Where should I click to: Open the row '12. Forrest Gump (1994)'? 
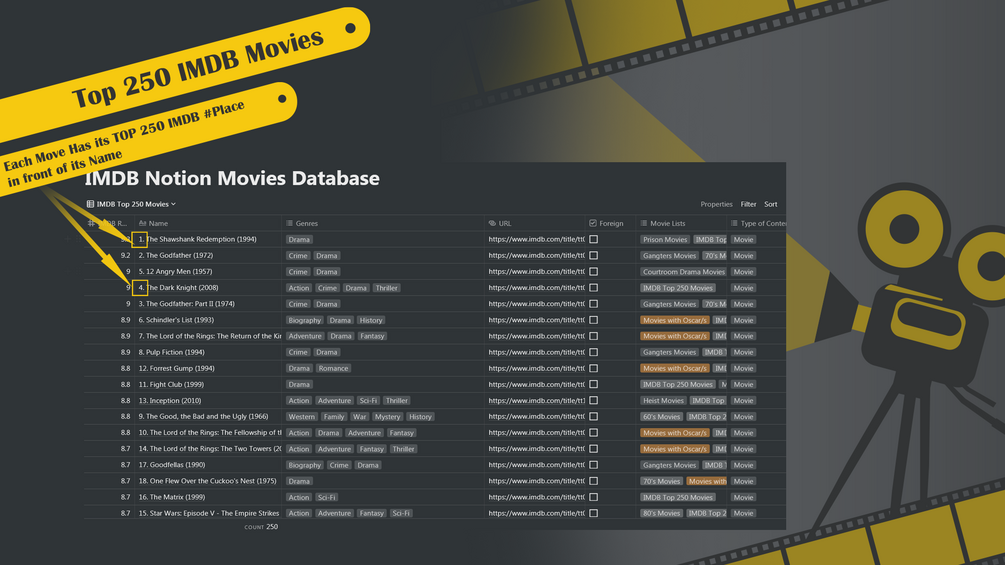pyautogui.click(x=176, y=368)
